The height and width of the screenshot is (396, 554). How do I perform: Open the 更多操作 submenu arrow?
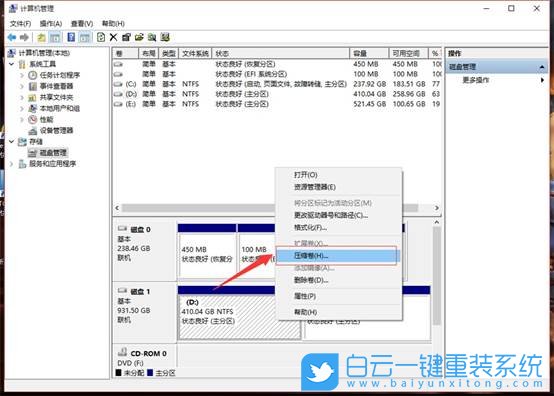click(x=542, y=80)
